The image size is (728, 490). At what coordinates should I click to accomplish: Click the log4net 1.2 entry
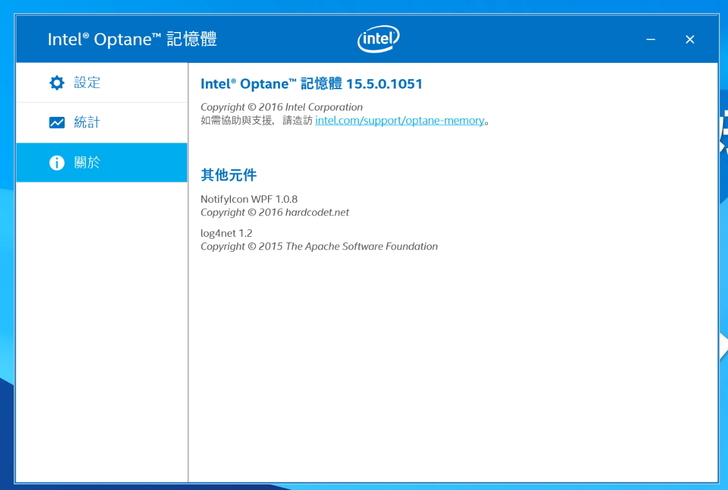click(x=226, y=233)
